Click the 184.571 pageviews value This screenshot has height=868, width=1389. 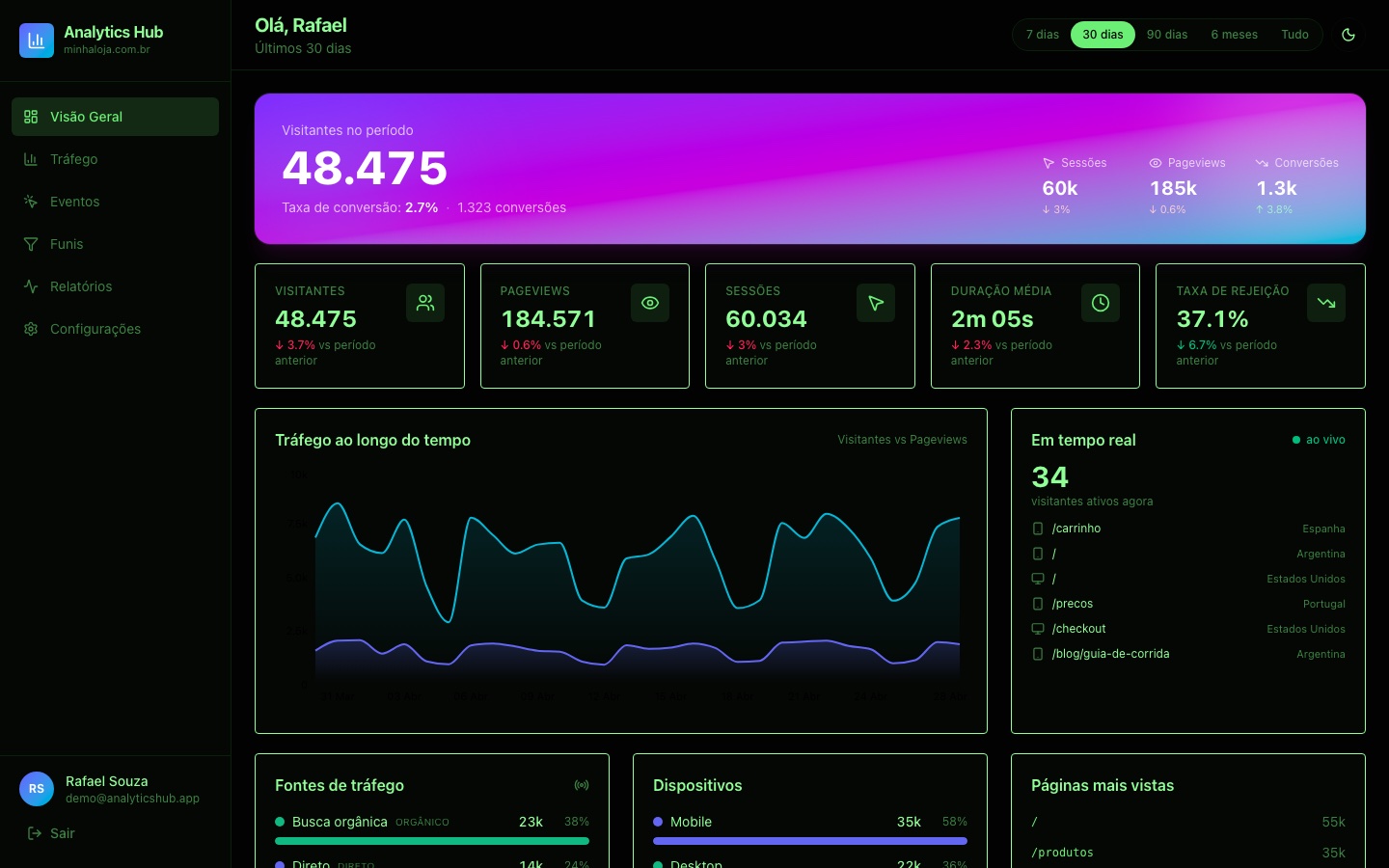click(548, 319)
